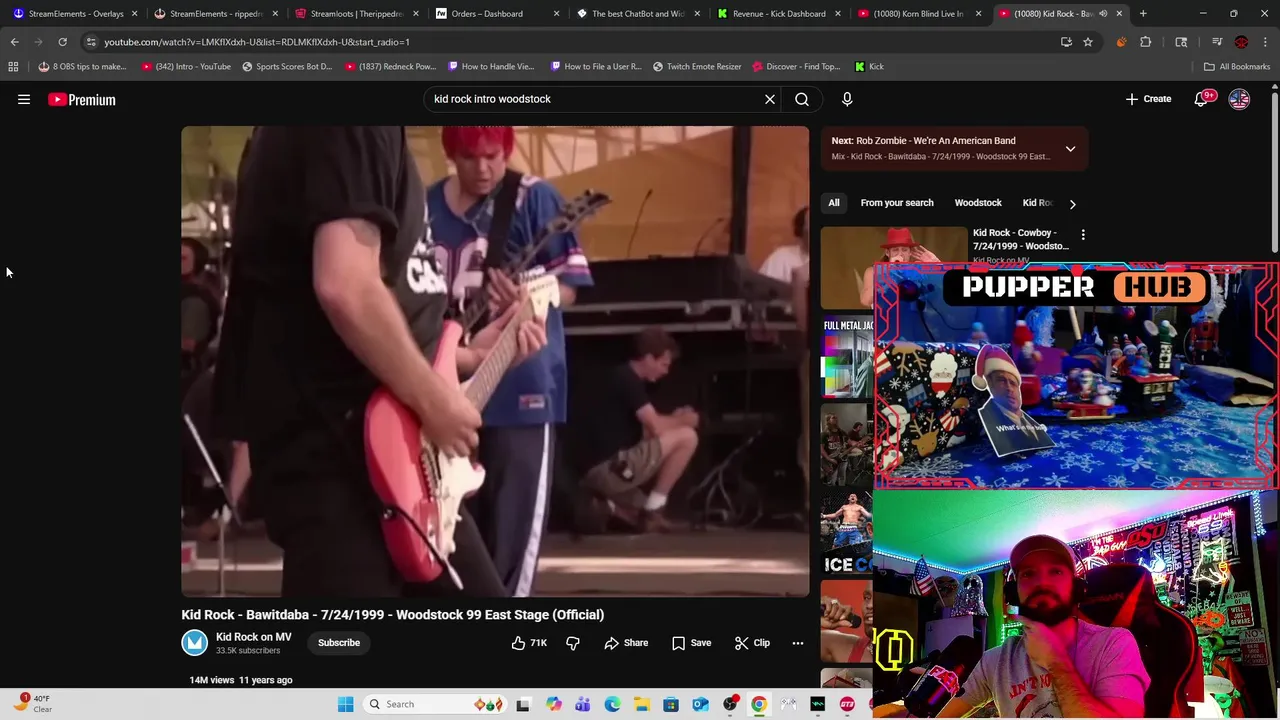Go to the YouTube Premium home logo
The width and height of the screenshot is (1280, 720).
point(82,99)
